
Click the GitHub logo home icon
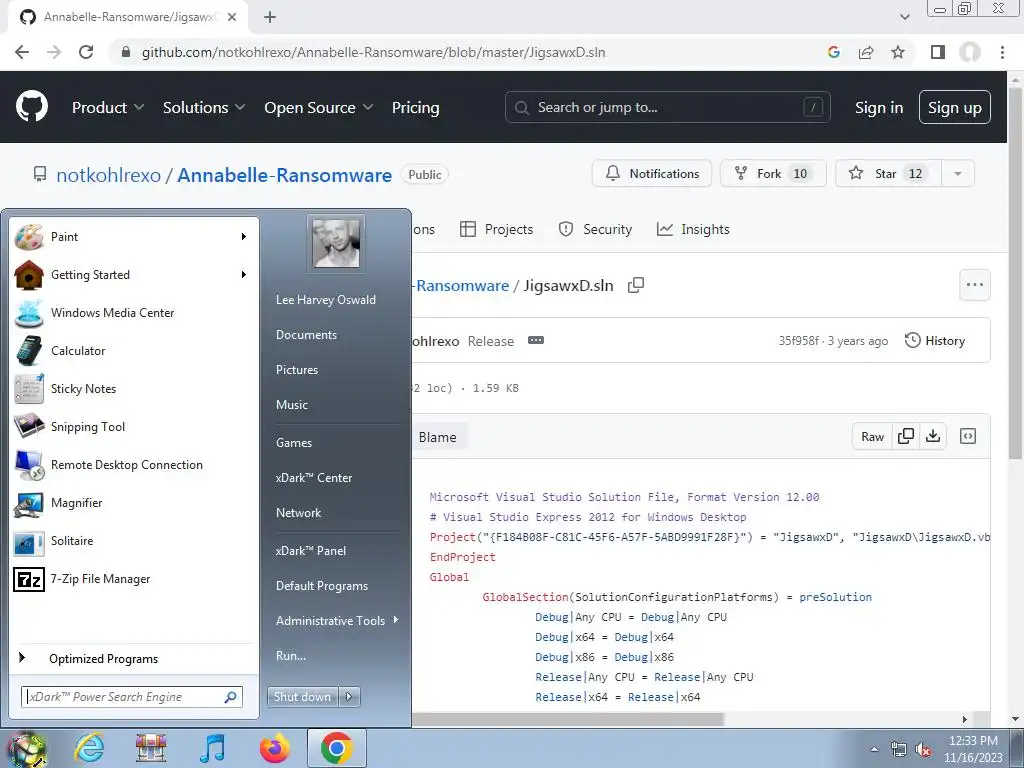tap(31, 106)
